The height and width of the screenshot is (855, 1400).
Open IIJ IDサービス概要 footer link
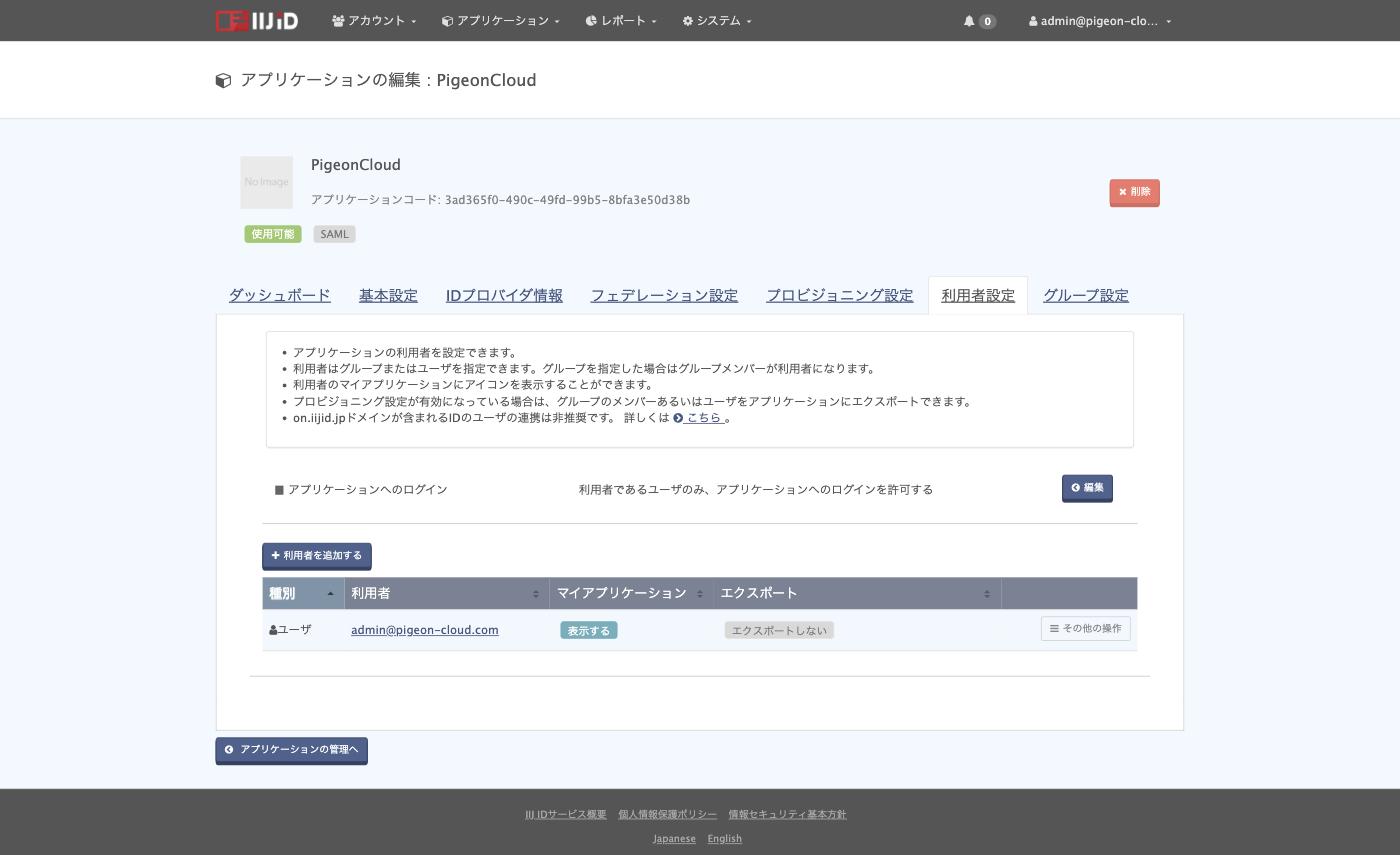pyautogui.click(x=566, y=814)
